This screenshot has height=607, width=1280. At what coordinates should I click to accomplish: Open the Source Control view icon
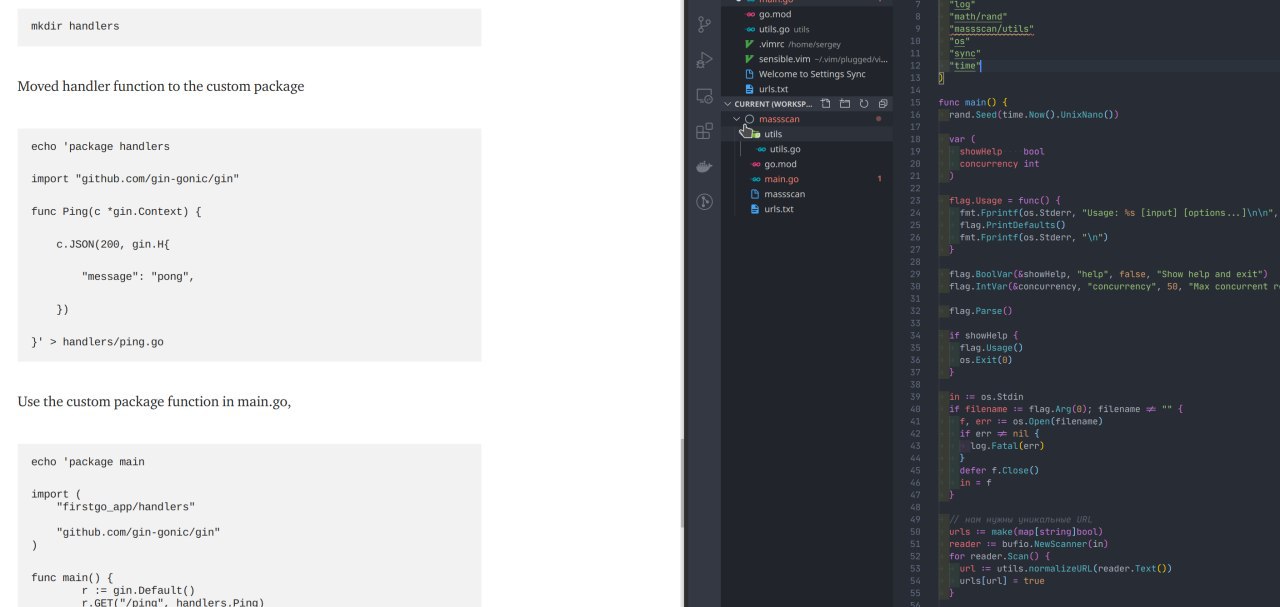click(x=704, y=24)
